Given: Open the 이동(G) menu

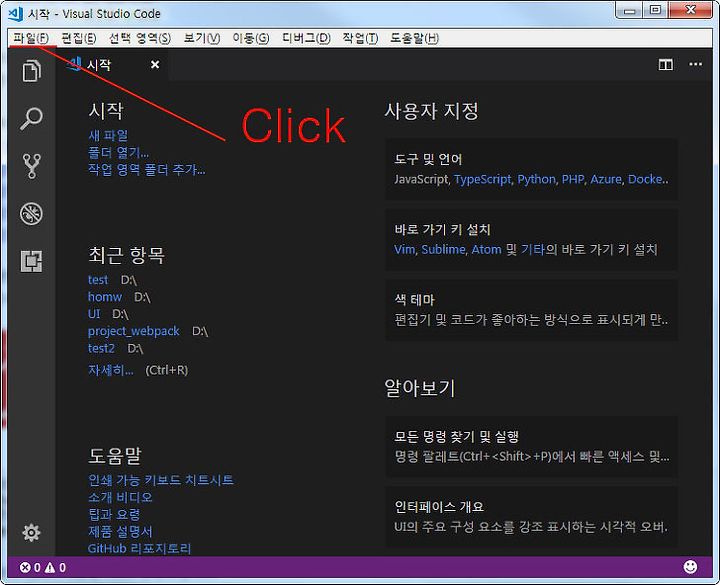Looking at the screenshot, I should click(251, 38).
